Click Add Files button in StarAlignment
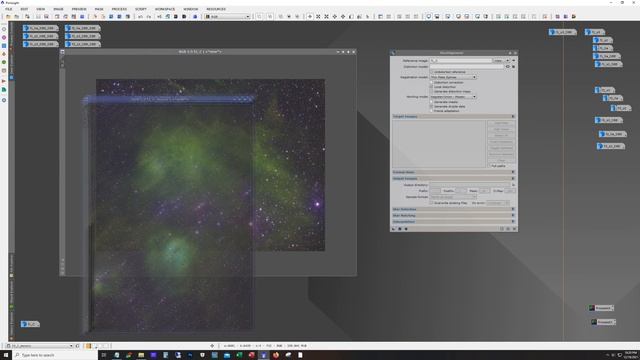The image size is (640, 360). pos(501,123)
